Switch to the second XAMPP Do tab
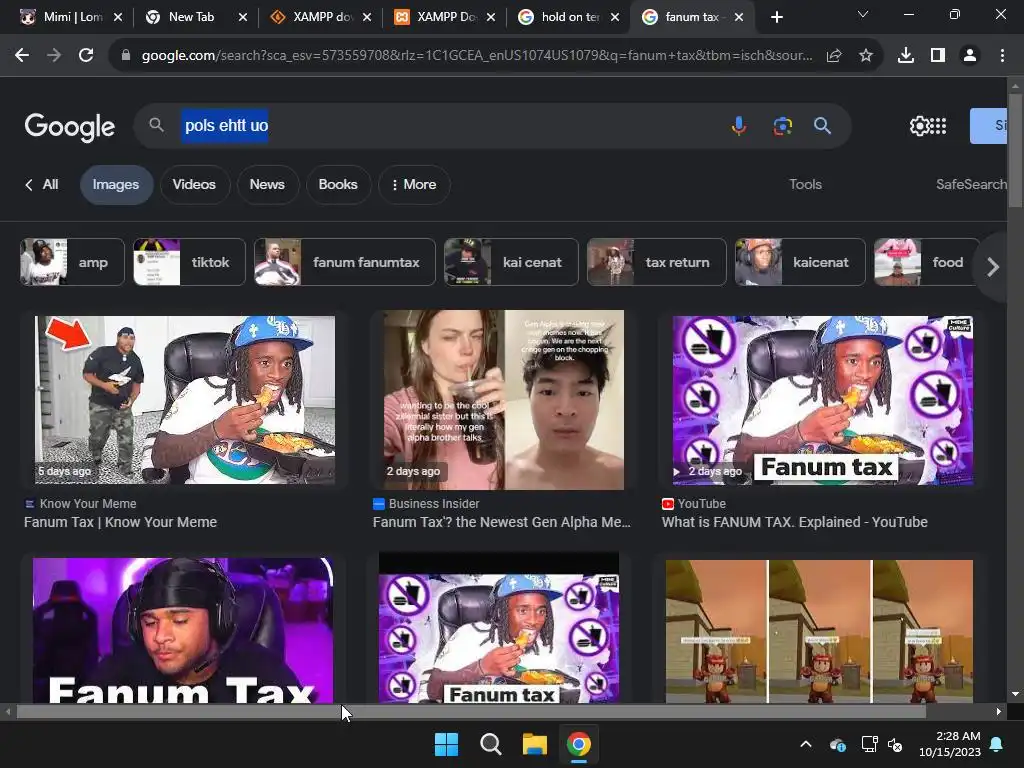 coord(445,17)
